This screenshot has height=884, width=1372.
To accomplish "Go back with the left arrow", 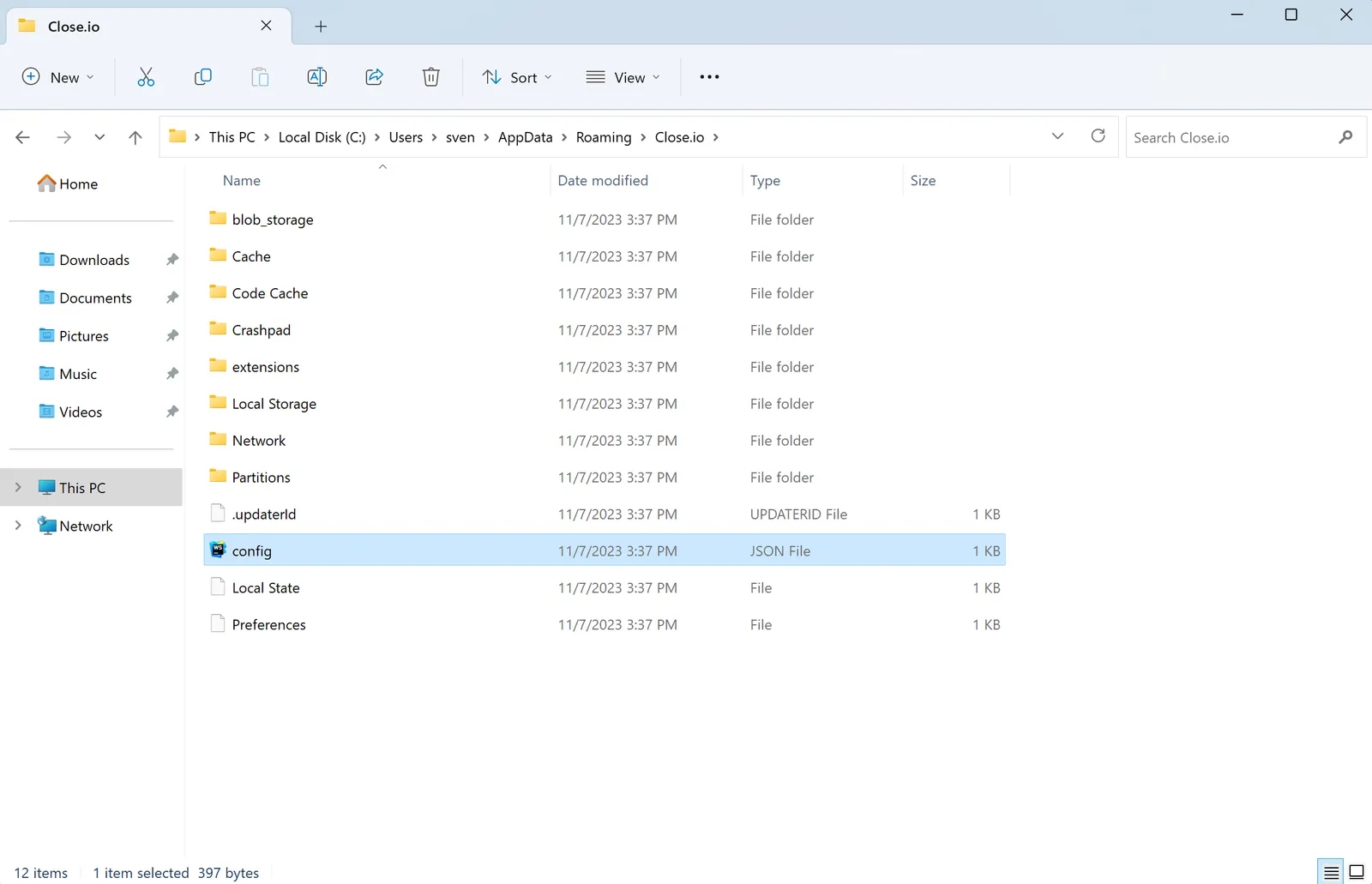I will click(x=23, y=137).
